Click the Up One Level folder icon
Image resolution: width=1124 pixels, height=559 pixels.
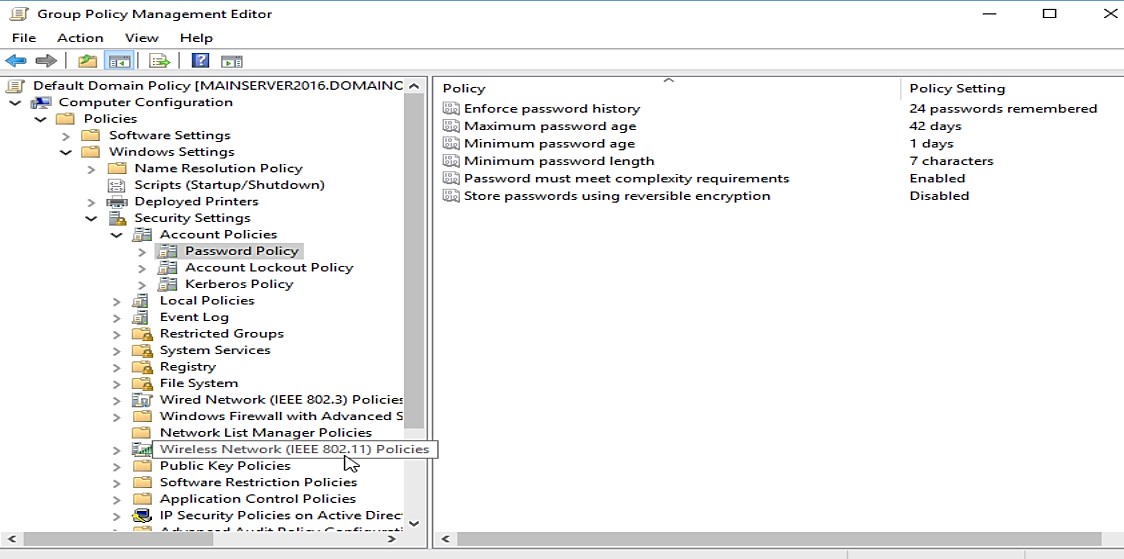point(88,61)
